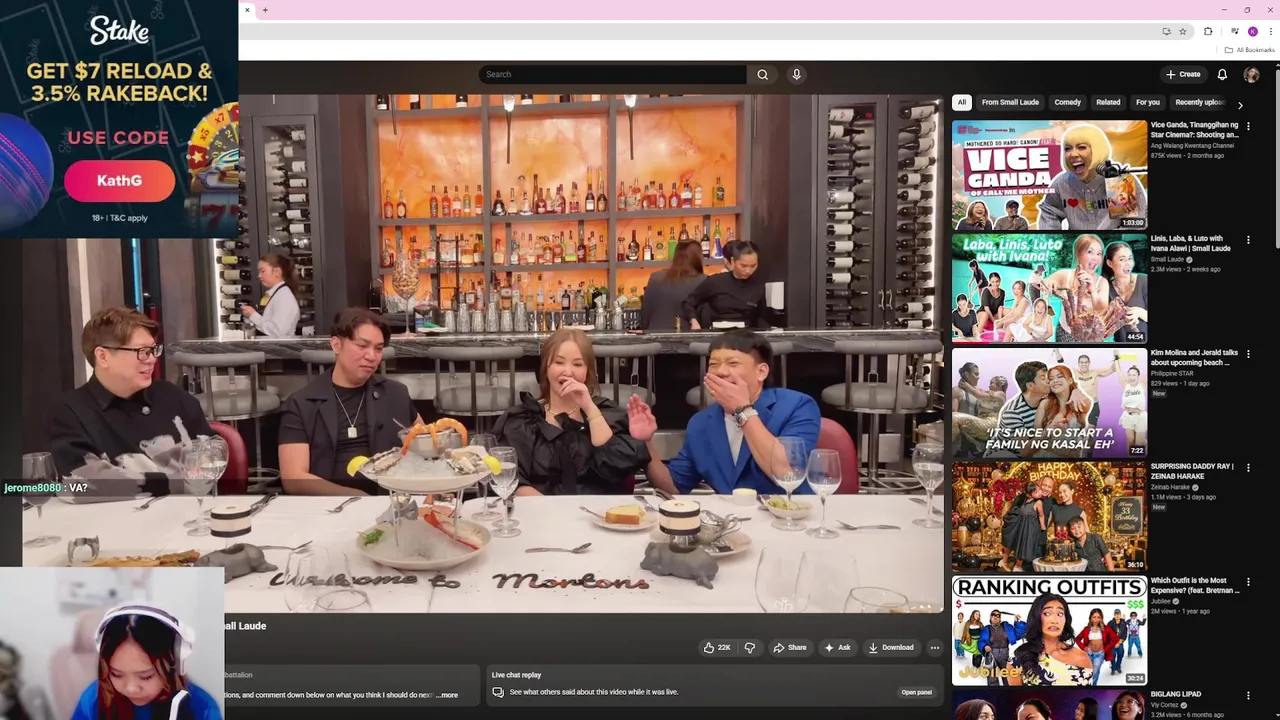Bookmark this page with star icon
Viewport: 1280px width, 720px height.
[1182, 31]
